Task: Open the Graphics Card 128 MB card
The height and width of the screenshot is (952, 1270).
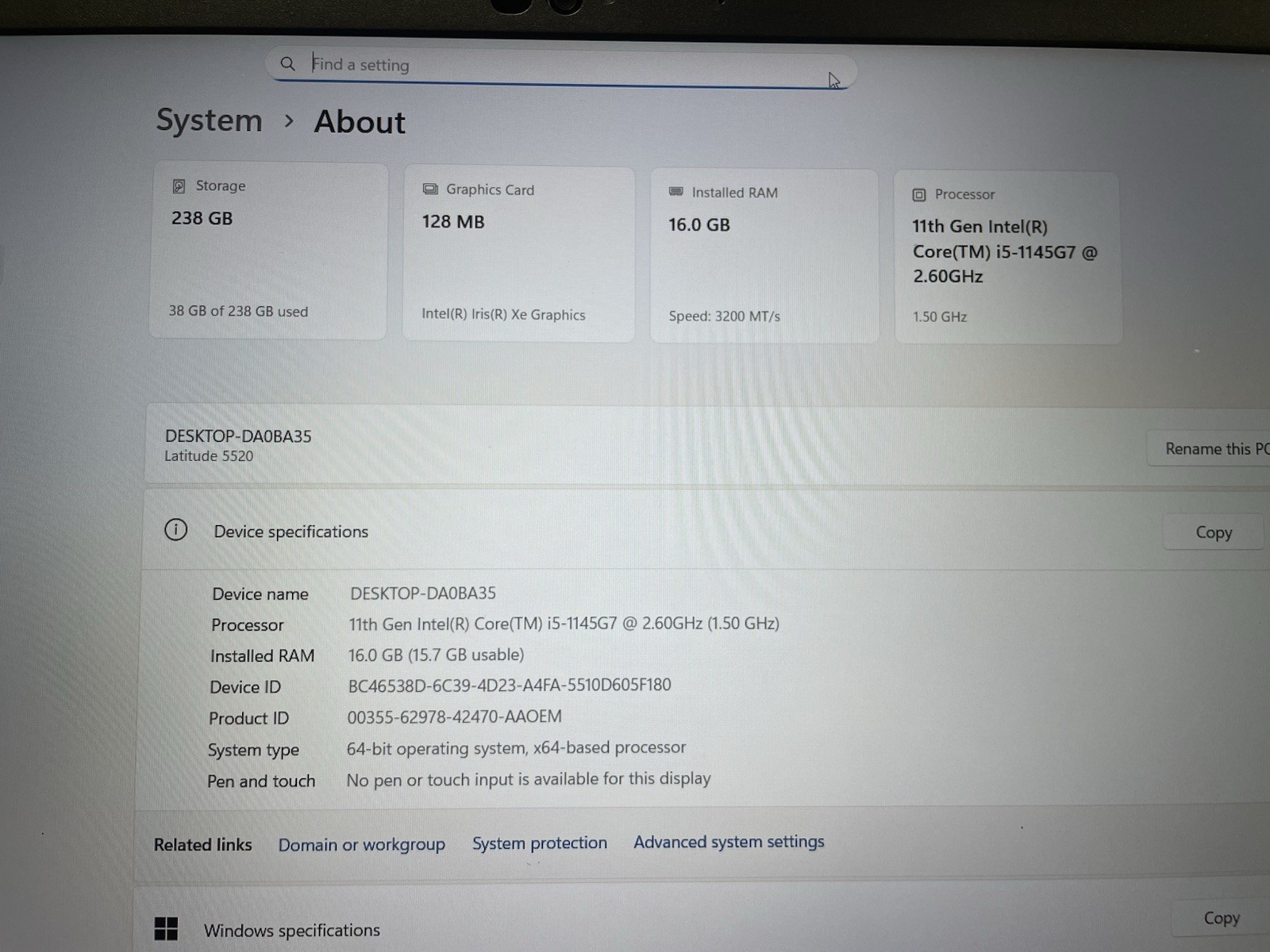Action: point(518,254)
